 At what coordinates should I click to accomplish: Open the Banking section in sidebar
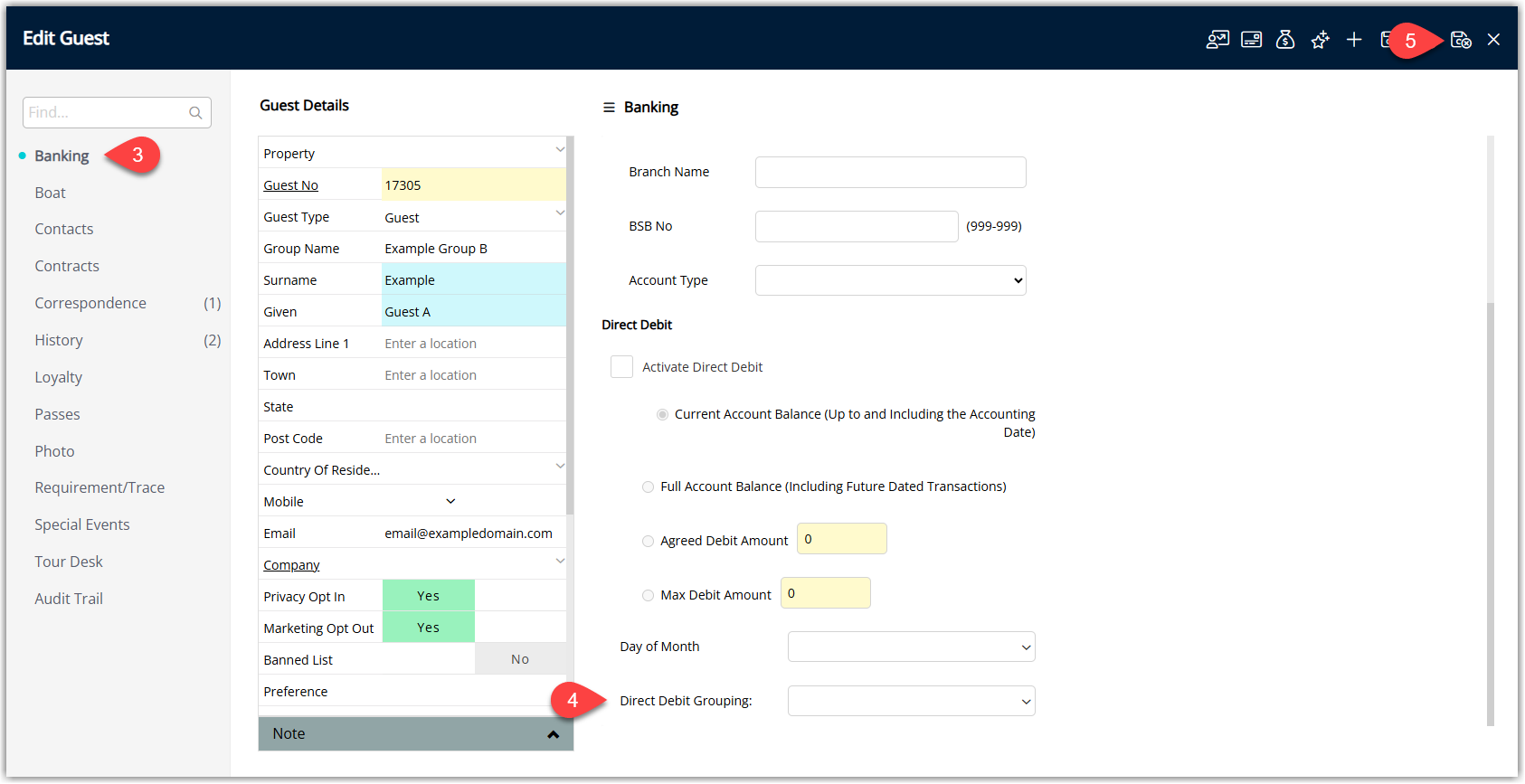62,156
